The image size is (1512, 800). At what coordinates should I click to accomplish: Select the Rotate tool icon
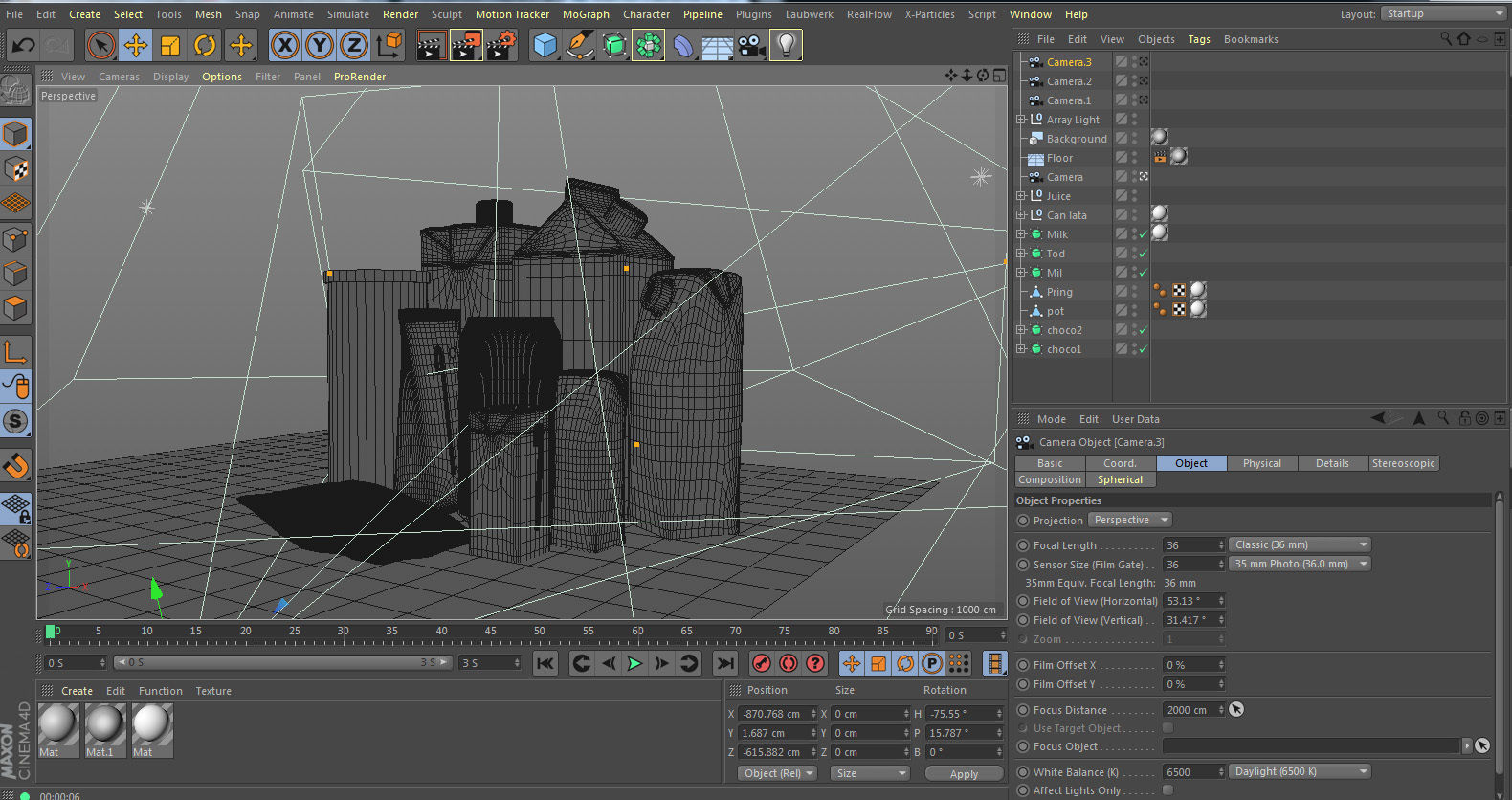point(205,45)
